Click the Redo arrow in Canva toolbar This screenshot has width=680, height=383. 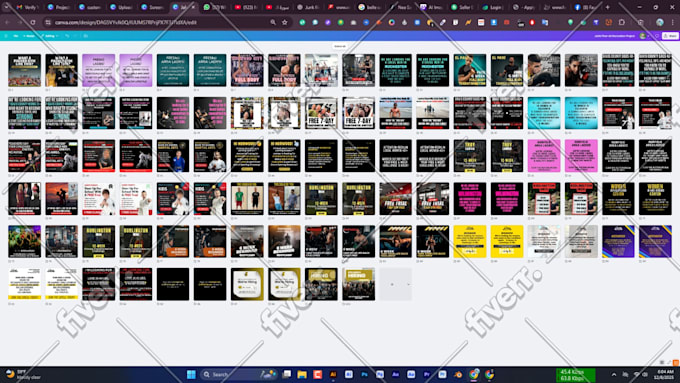coord(76,36)
